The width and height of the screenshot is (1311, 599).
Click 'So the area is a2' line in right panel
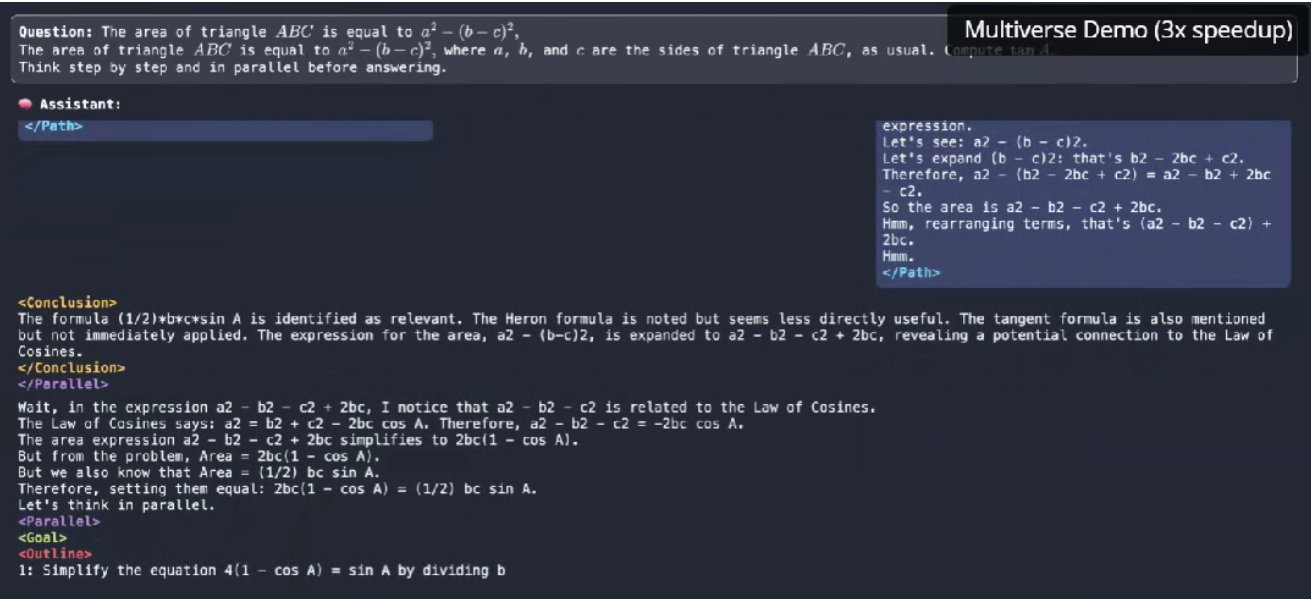click(1021, 208)
